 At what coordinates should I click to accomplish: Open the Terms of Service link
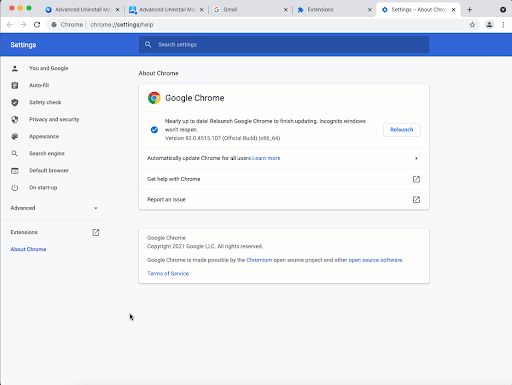168,274
